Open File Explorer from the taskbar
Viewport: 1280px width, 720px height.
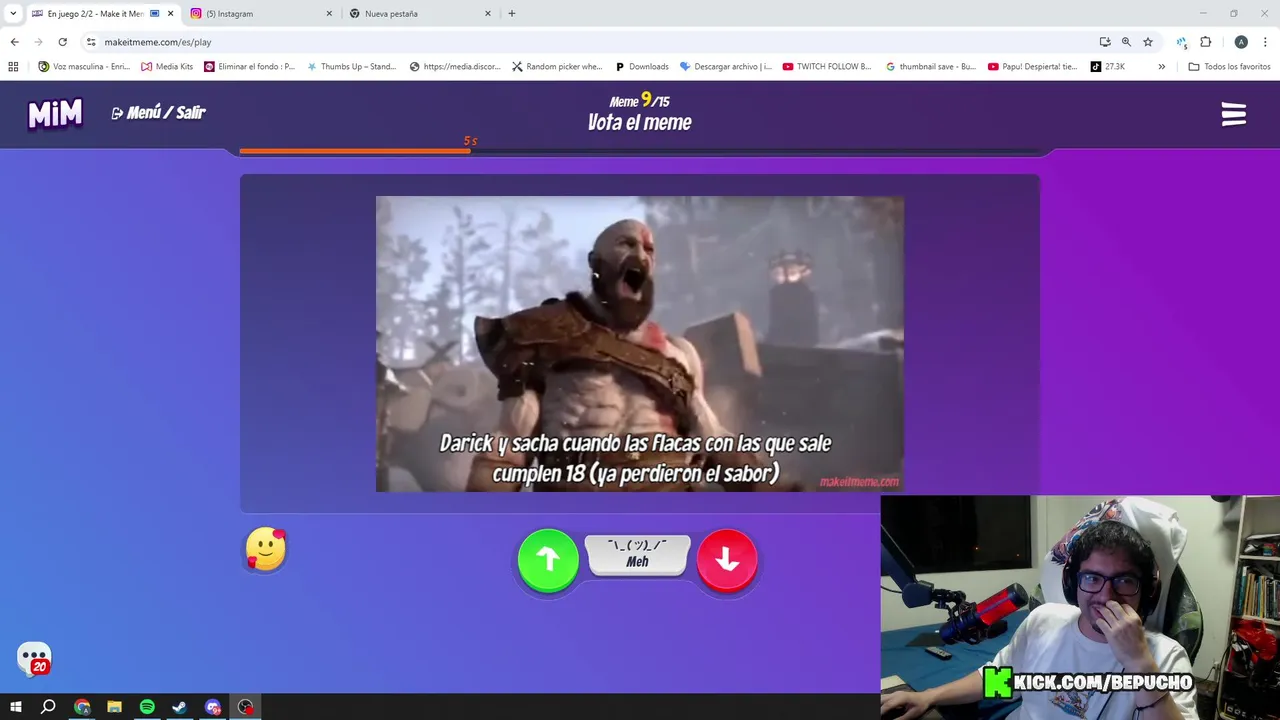point(115,707)
